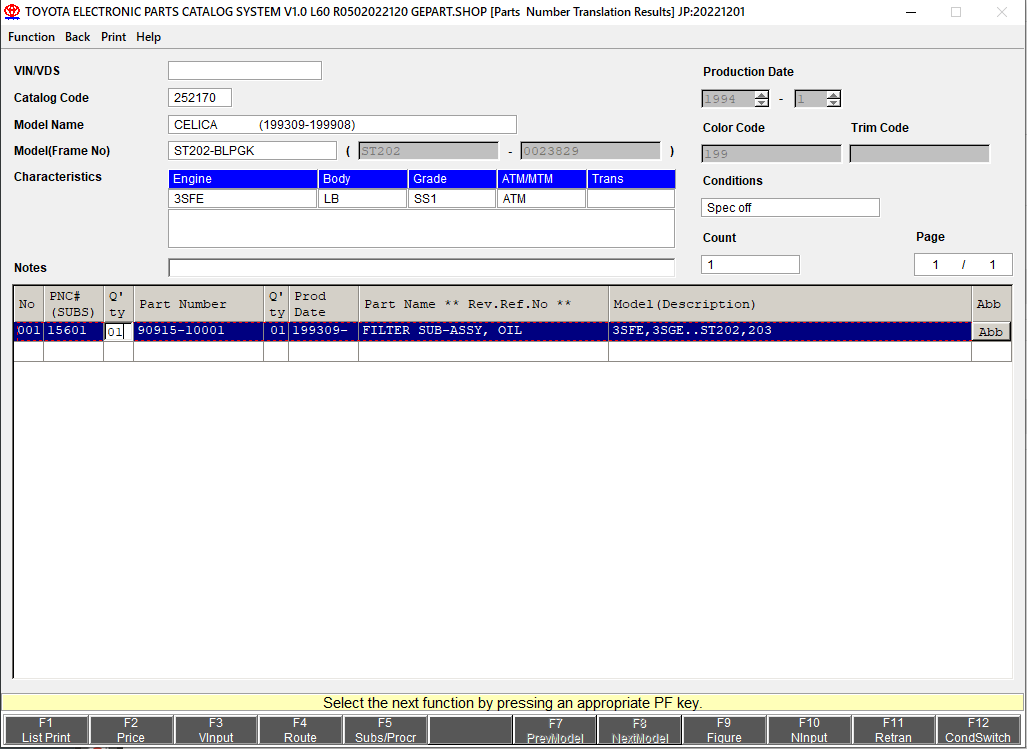Viewport: 1027px width, 749px height.
Task: Click the Color Code field 199
Action: (771, 154)
